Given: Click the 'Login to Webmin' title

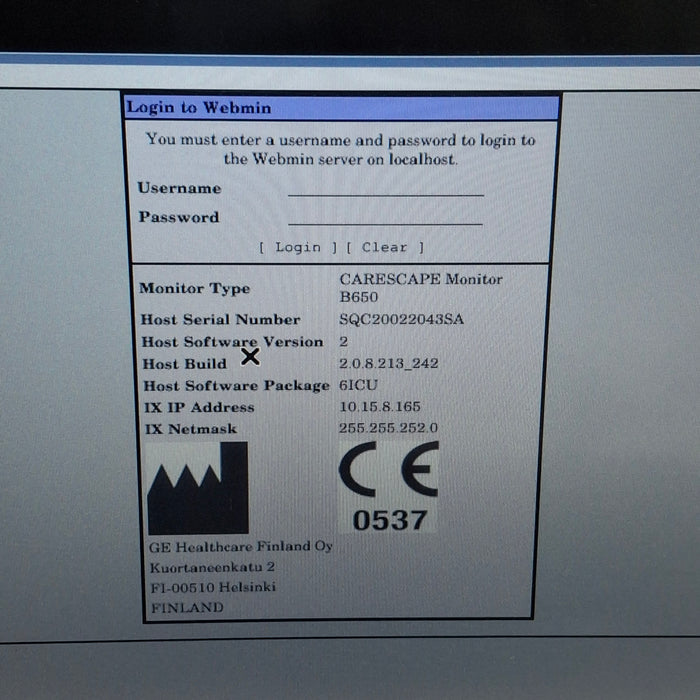Looking at the screenshot, I should pyautogui.click(x=199, y=108).
